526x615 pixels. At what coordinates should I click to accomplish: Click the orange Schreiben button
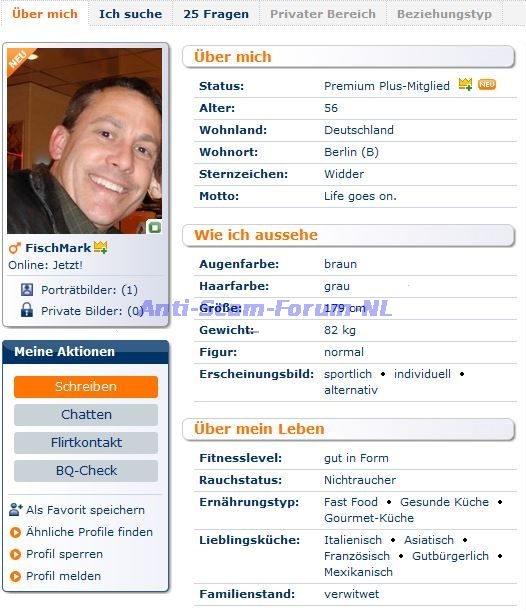86,387
